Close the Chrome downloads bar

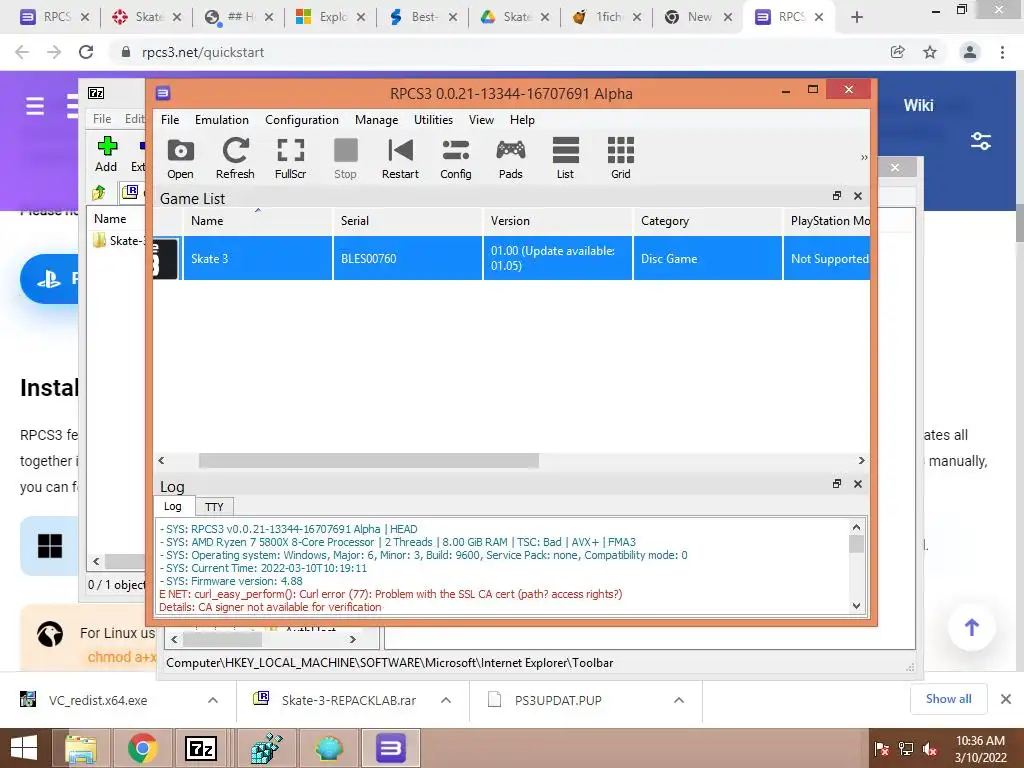1006,699
